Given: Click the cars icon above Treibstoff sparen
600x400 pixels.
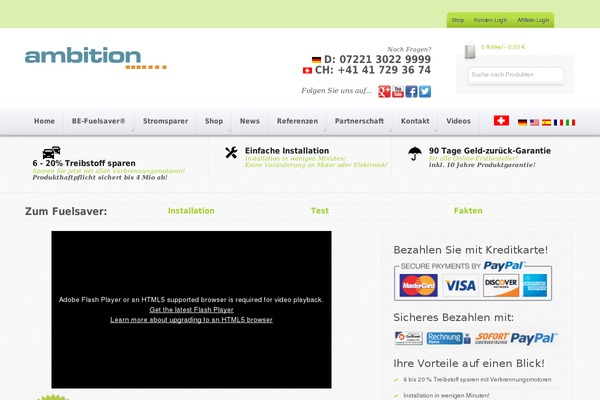Looking at the screenshot, I should pos(51,152).
